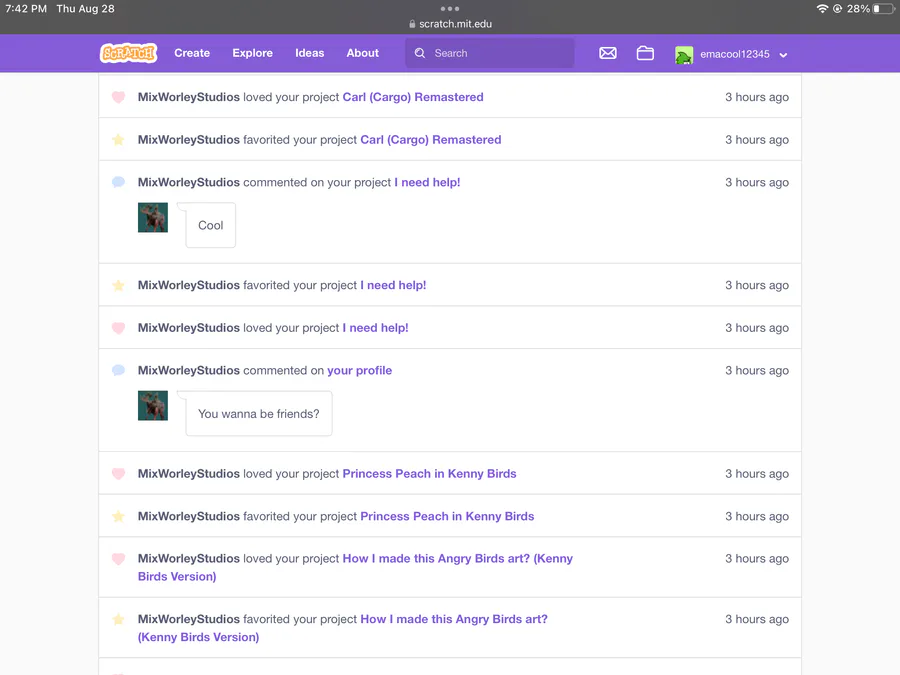The width and height of the screenshot is (900, 675).
Task: Click the comment bubble icon for I need help!
Action: (118, 182)
